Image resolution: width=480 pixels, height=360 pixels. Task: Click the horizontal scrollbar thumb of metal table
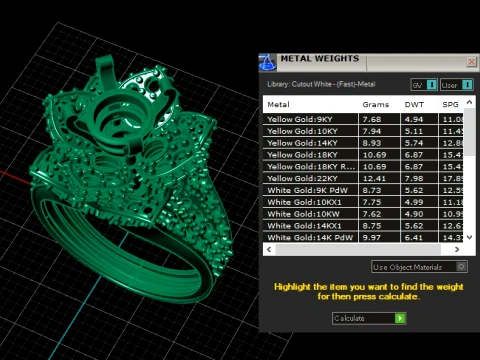(358, 249)
